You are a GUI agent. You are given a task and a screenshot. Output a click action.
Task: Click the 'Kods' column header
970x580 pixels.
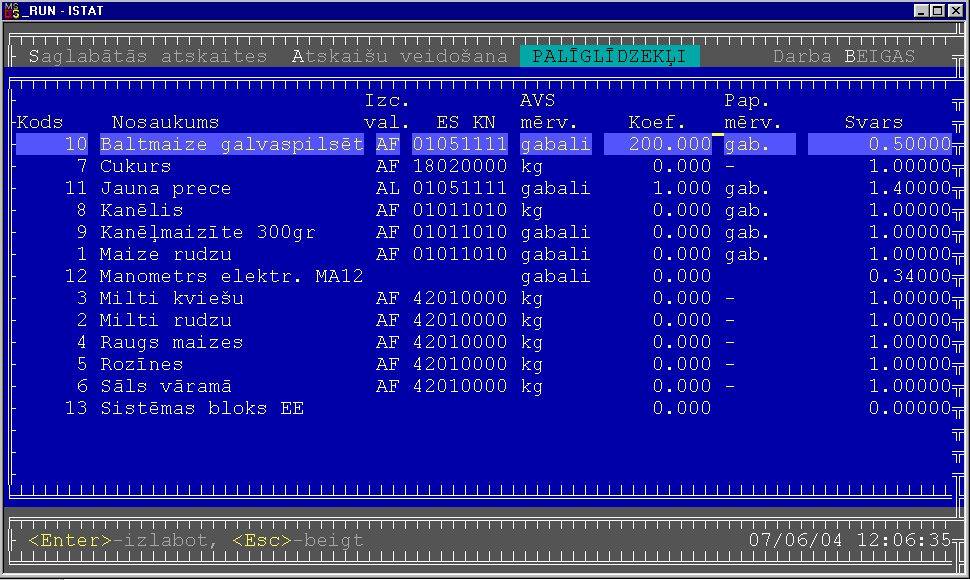tap(40, 122)
